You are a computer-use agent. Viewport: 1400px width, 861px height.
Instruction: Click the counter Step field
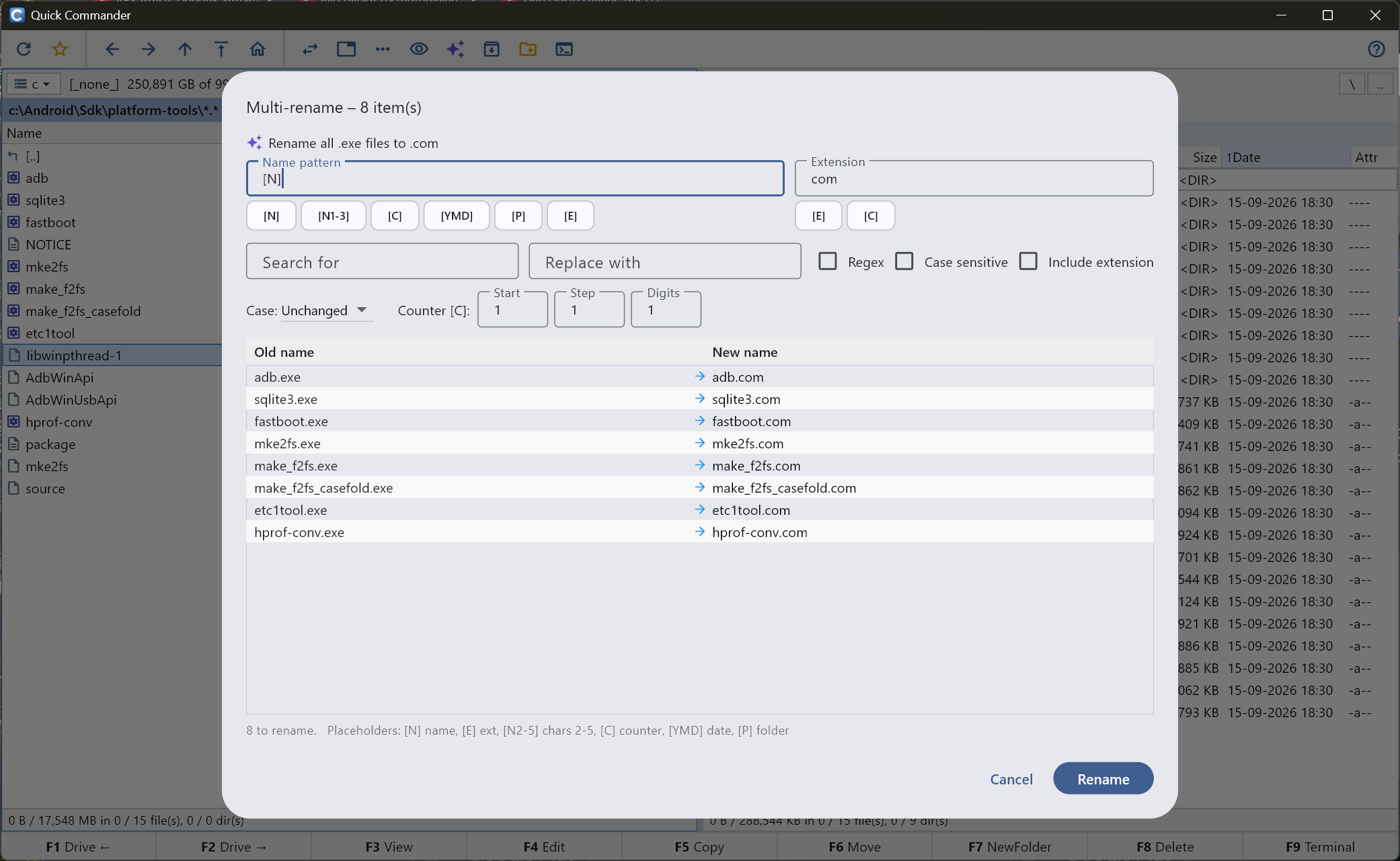(x=589, y=310)
